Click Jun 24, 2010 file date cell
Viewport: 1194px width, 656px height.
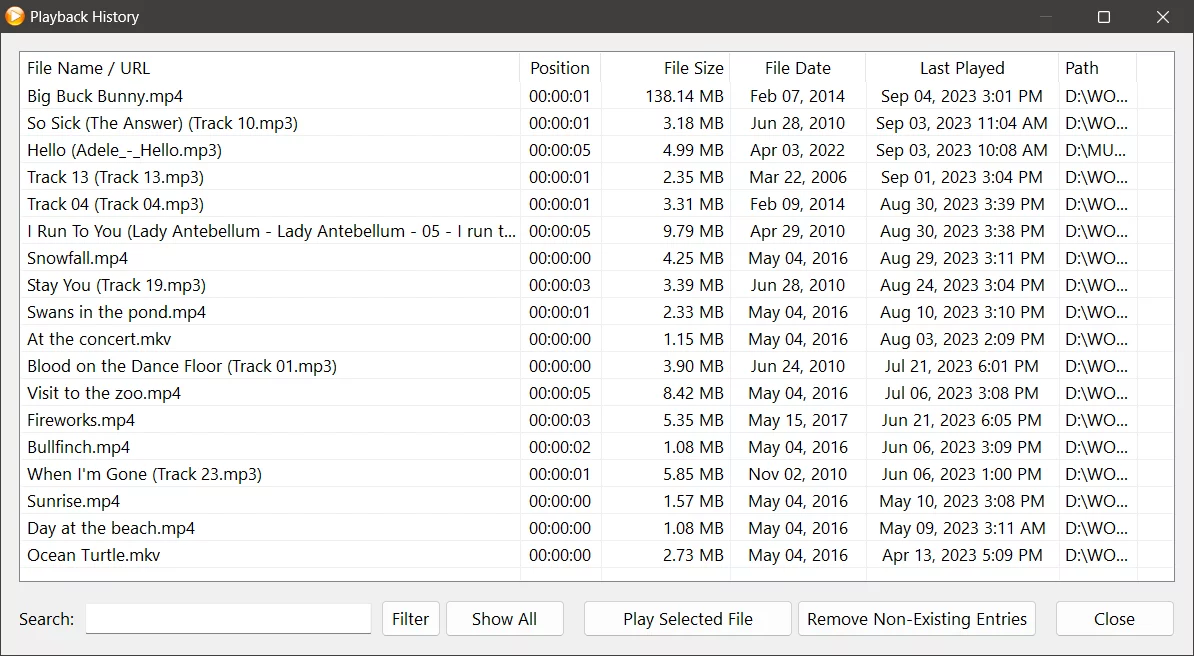(797, 366)
